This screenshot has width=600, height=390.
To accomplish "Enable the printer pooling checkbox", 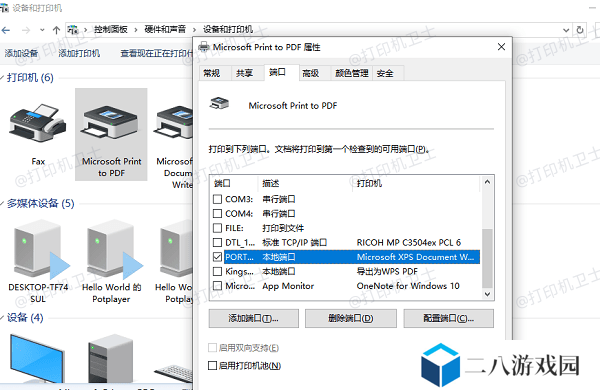I will [x=212, y=366].
